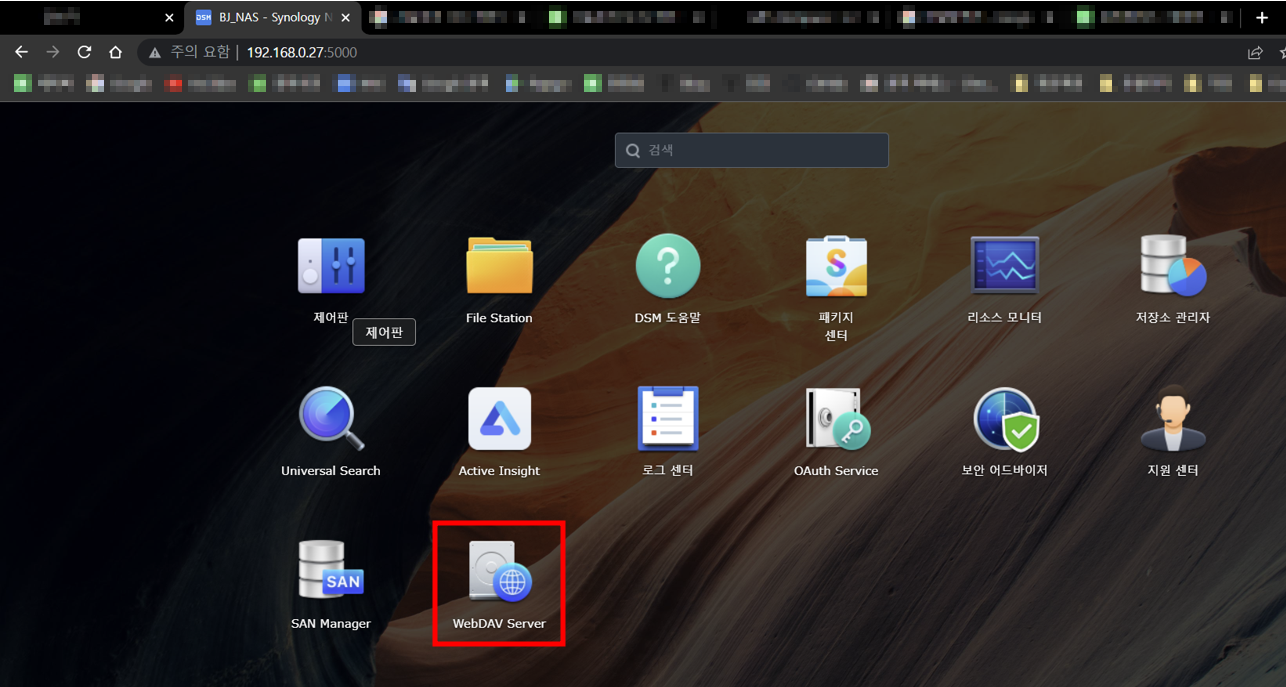Open a new browser tab
The height and width of the screenshot is (687, 1286).
click(x=1261, y=18)
